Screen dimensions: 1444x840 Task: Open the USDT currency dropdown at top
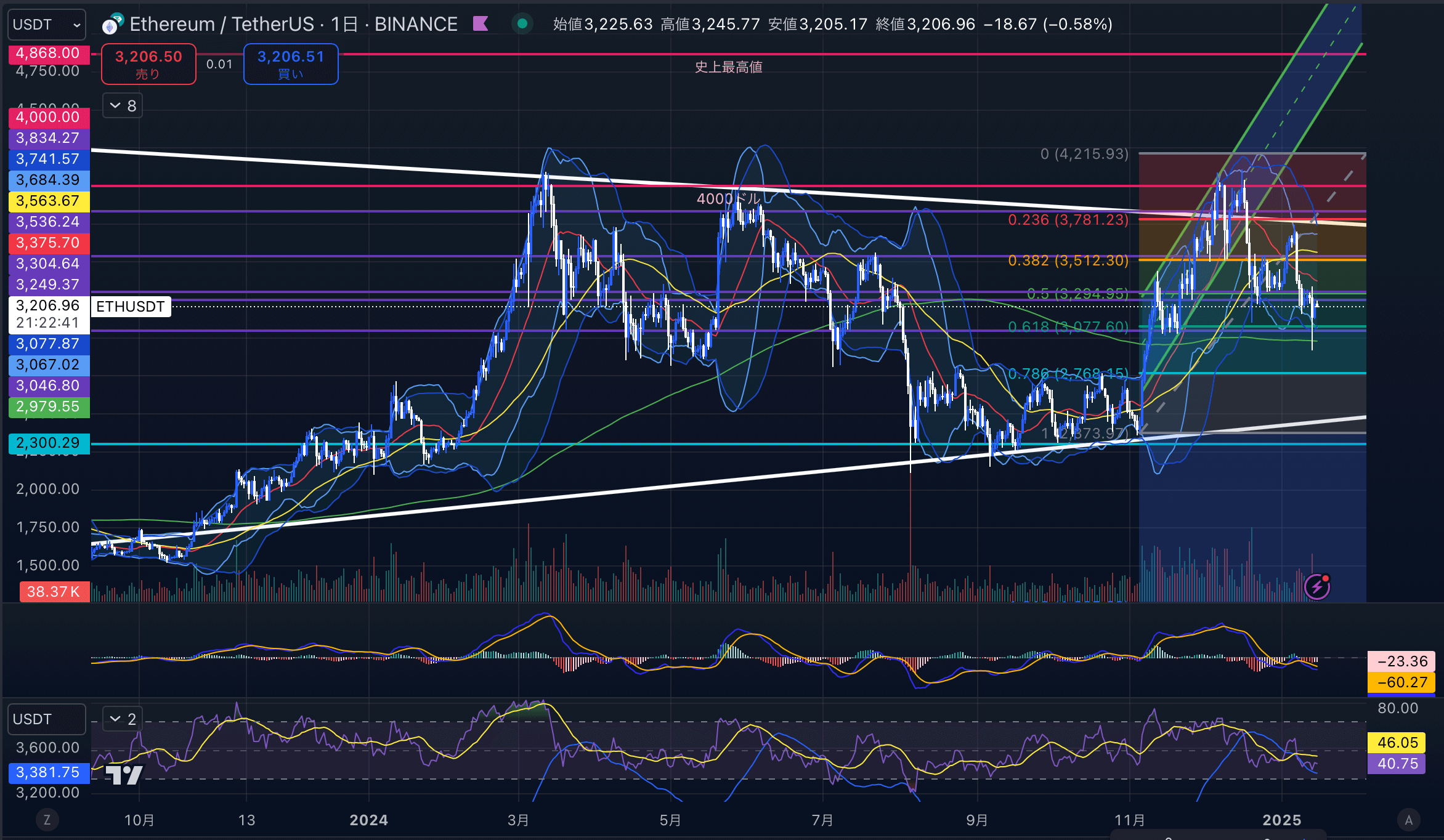point(47,25)
